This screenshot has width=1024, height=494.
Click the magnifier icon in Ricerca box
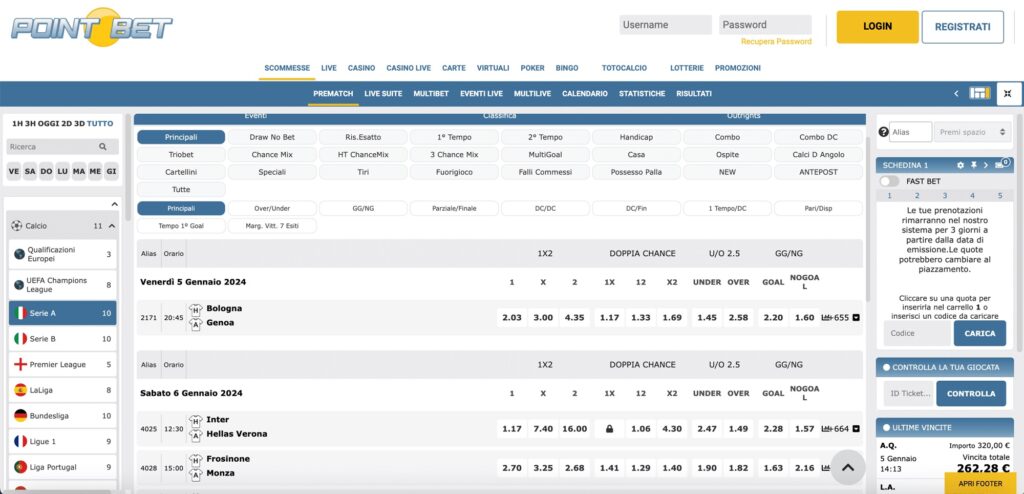pyautogui.click(x=103, y=147)
